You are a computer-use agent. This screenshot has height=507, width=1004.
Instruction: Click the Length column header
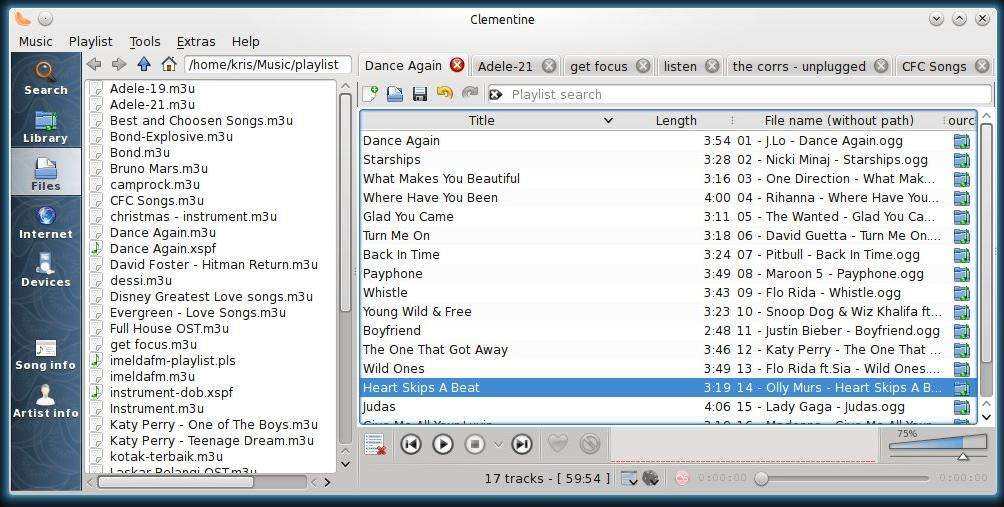coord(676,120)
